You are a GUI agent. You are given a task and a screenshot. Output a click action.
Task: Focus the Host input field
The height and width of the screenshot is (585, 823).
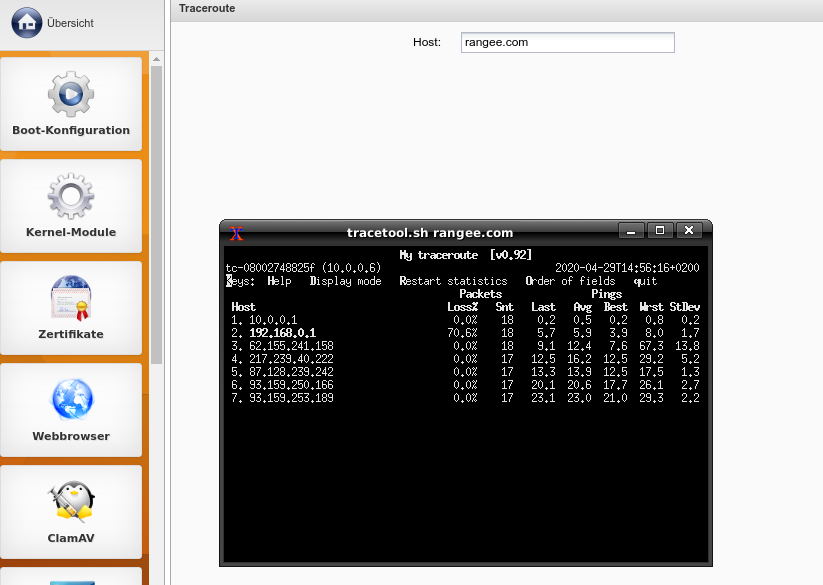(567, 43)
